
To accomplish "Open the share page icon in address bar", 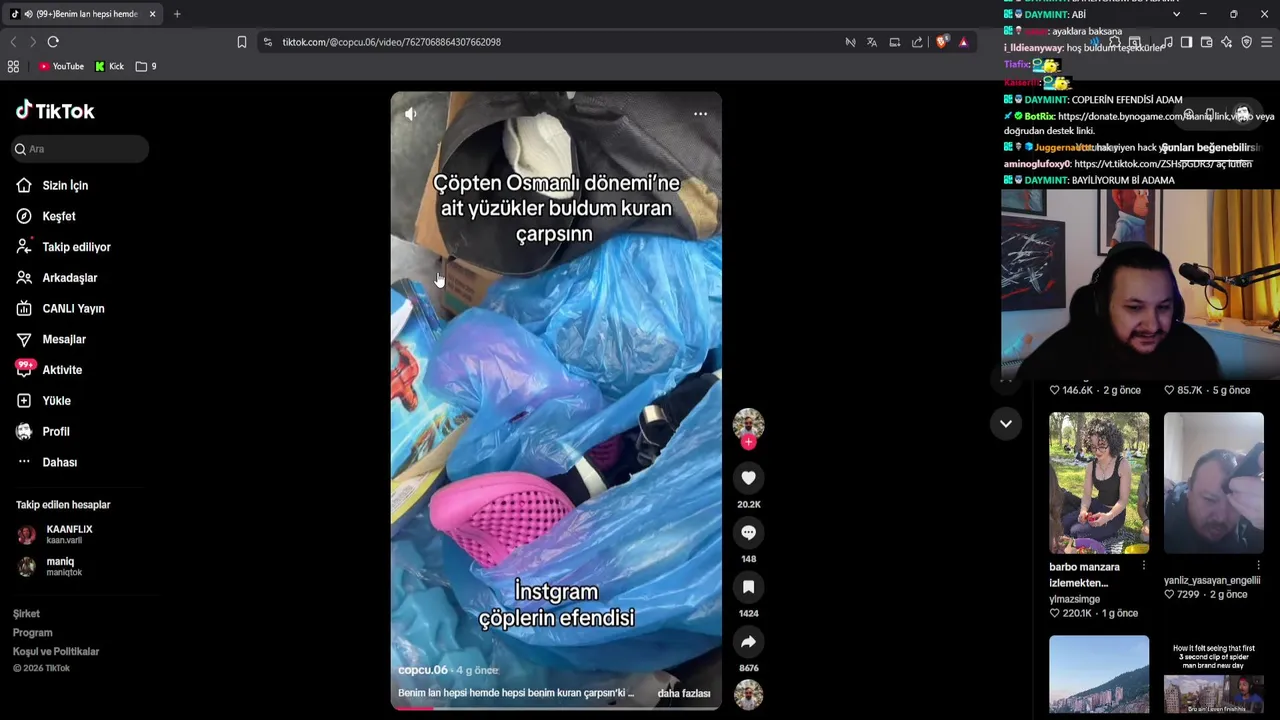I will [x=917, y=42].
